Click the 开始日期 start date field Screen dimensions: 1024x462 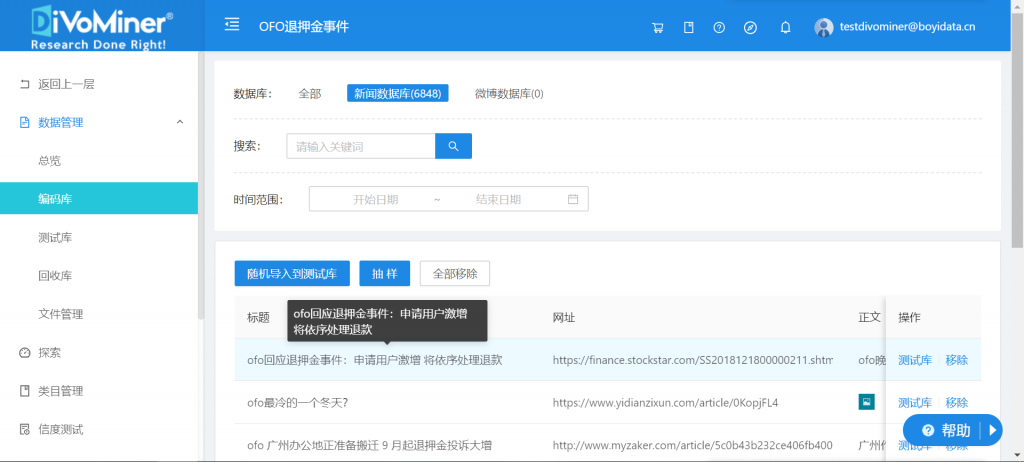(x=376, y=199)
